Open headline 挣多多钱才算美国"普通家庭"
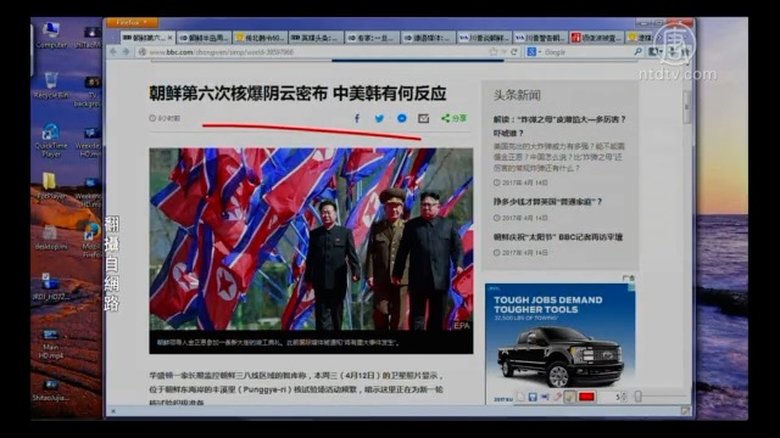The width and height of the screenshot is (780, 438). click(x=546, y=201)
